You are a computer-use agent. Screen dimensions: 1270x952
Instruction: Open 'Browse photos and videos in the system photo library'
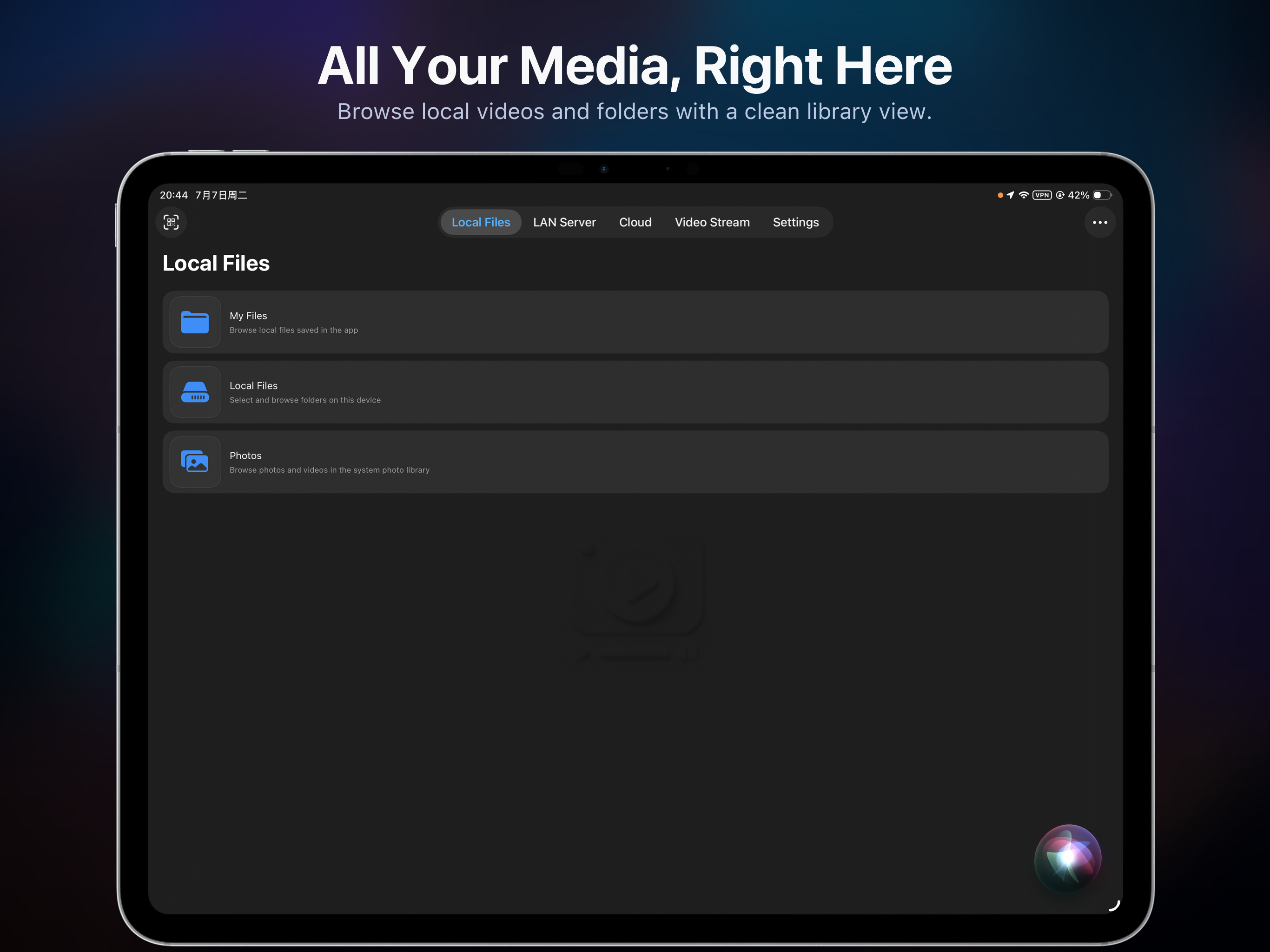coord(635,462)
